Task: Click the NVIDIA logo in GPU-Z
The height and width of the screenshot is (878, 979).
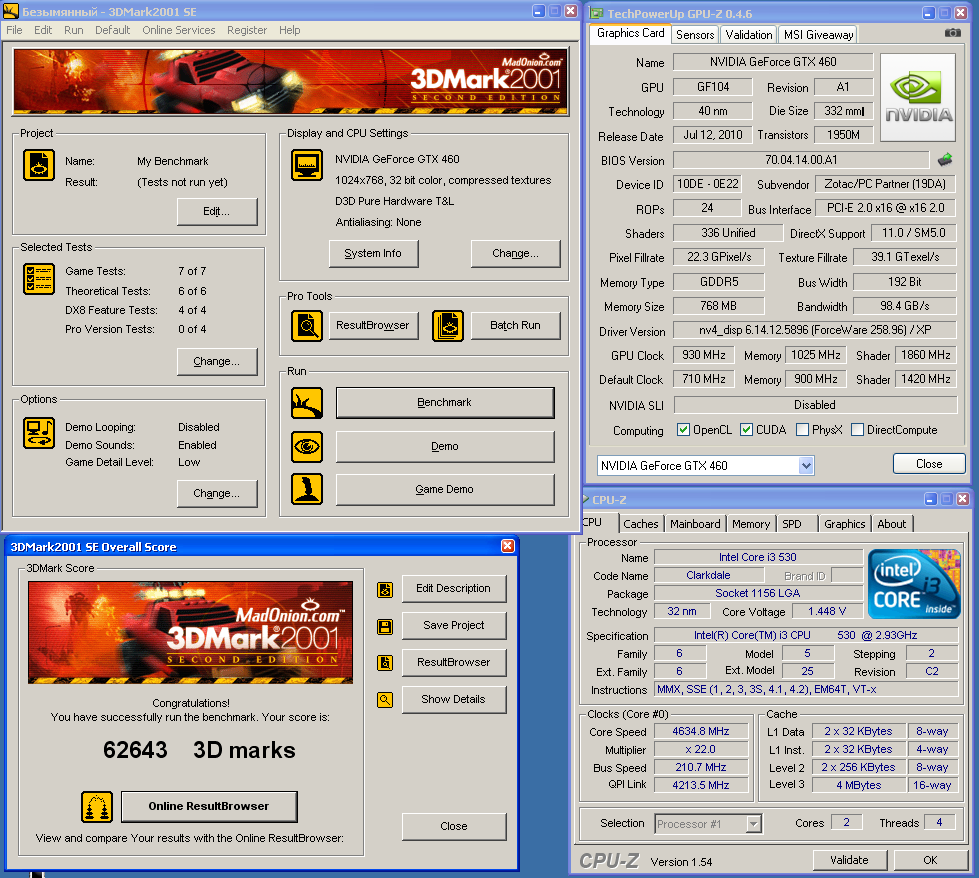Action: (x=918, y=97)
